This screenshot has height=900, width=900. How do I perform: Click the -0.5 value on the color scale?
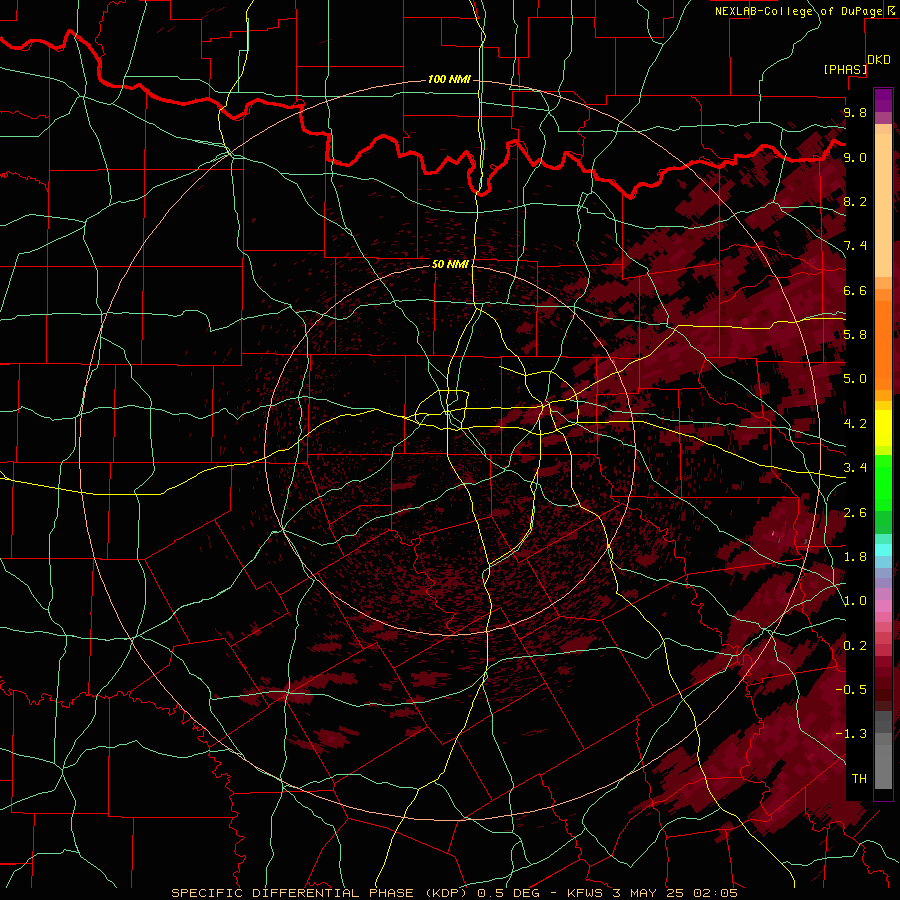851,689
